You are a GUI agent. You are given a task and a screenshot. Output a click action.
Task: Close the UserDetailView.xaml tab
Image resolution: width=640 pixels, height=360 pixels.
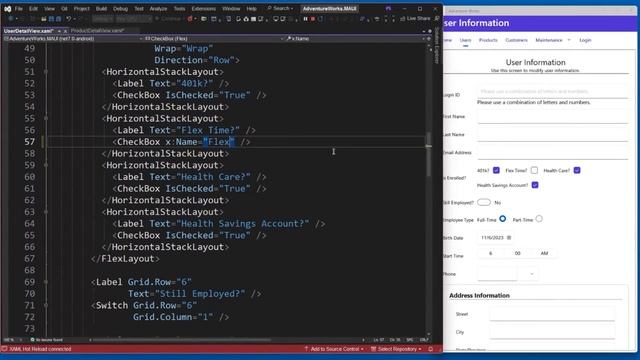pos(65,31)
